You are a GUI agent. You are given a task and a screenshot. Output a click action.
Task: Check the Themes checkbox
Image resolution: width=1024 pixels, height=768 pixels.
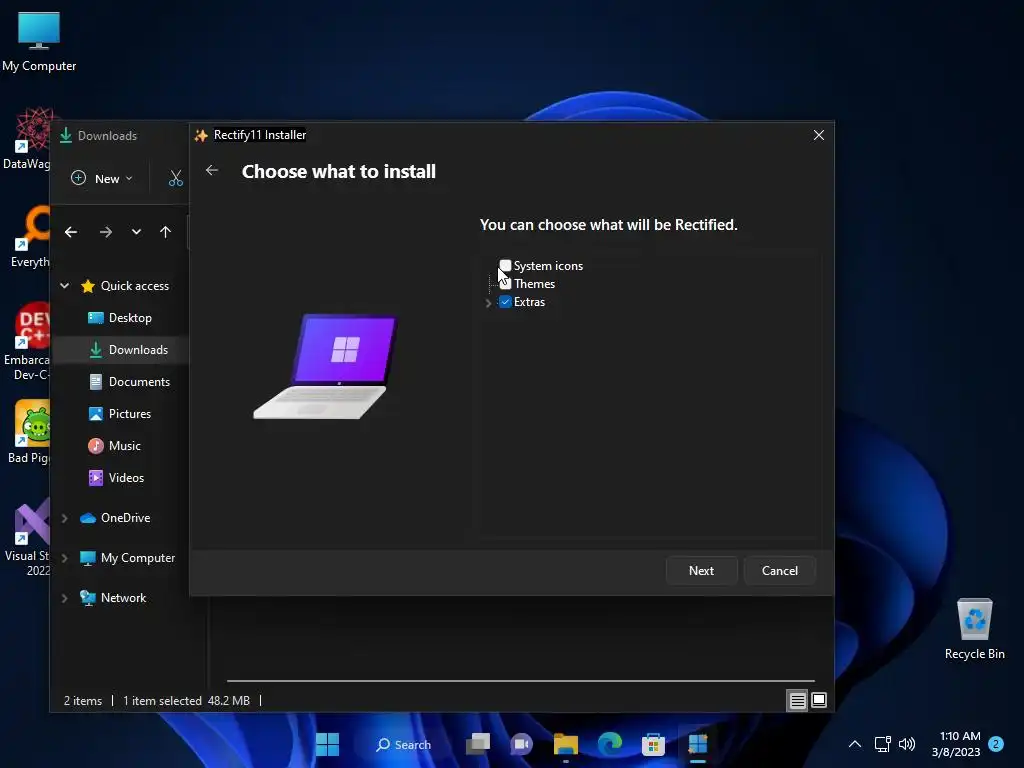click(505, 284)
